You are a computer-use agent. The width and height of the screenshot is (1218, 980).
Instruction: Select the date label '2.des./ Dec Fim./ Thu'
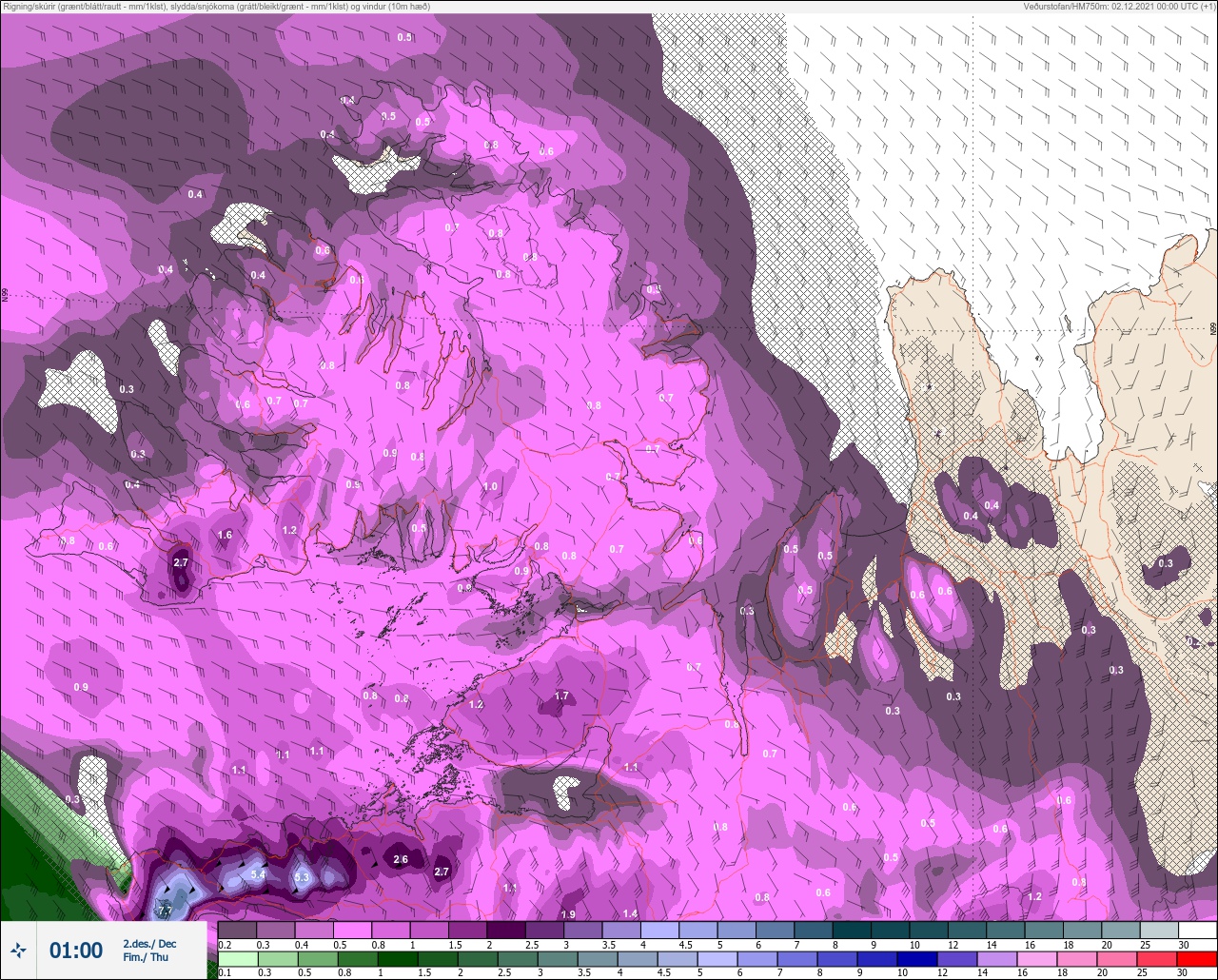149,950
